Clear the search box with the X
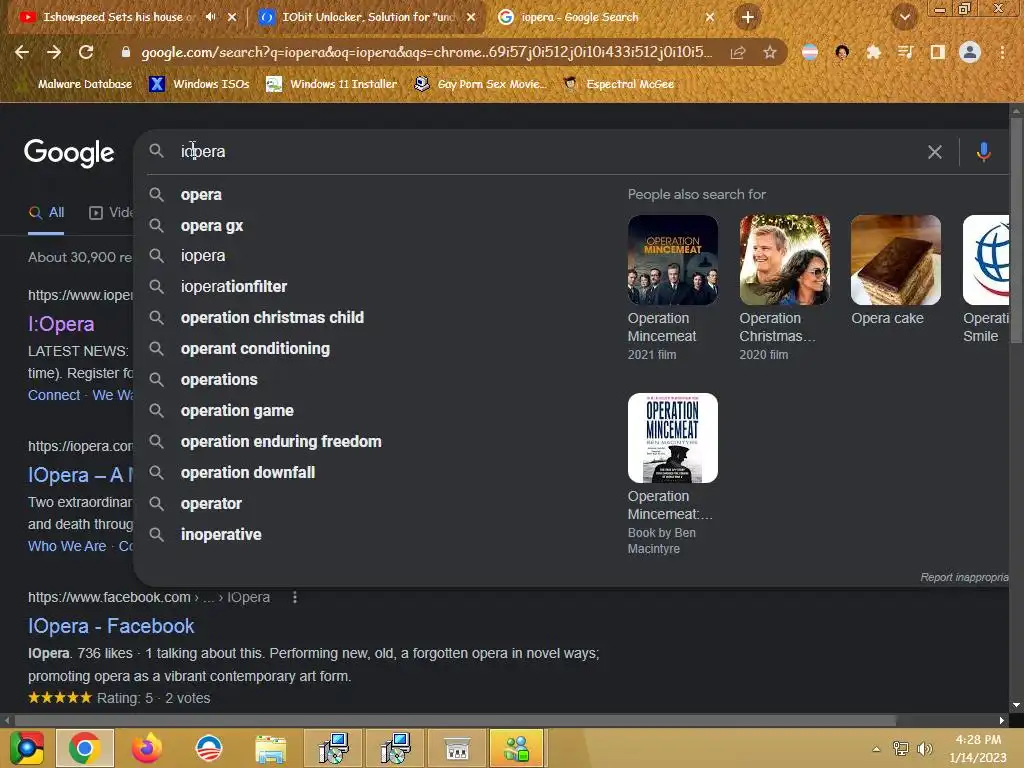The height and width of the screenshot is (768, 1024). [935, 152]
